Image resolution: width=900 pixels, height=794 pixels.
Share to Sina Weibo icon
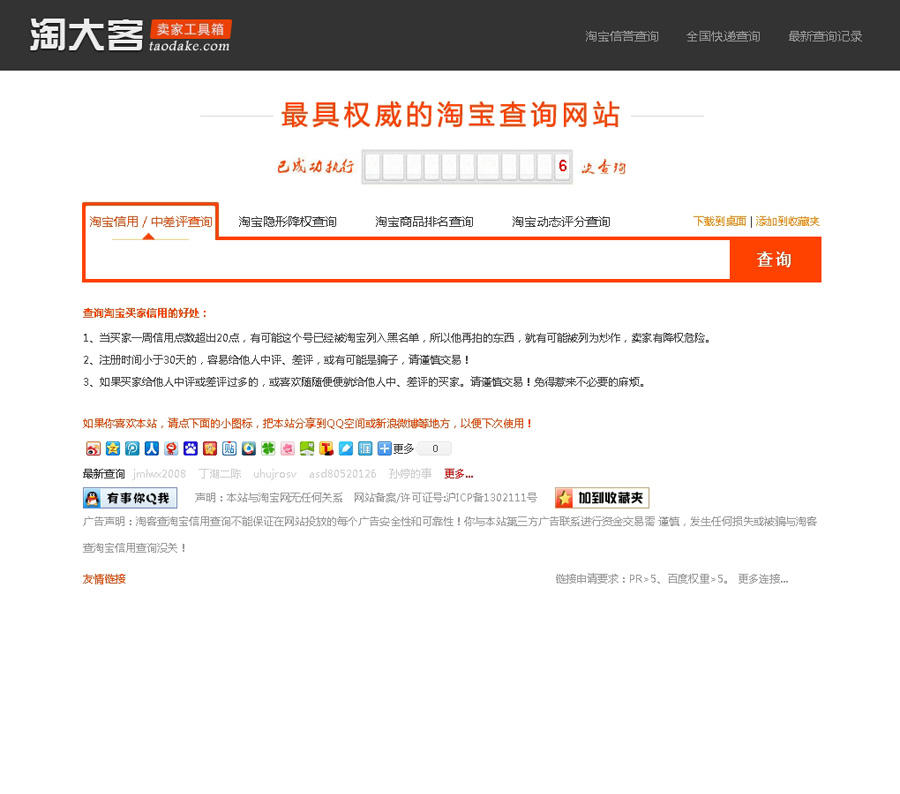[x=93, y=448]
